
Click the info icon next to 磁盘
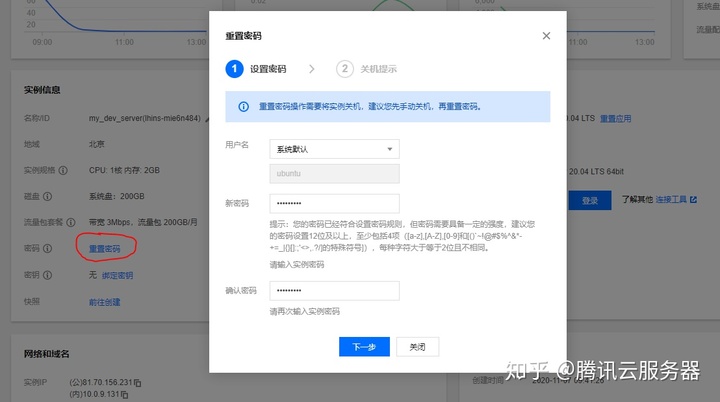47,197
